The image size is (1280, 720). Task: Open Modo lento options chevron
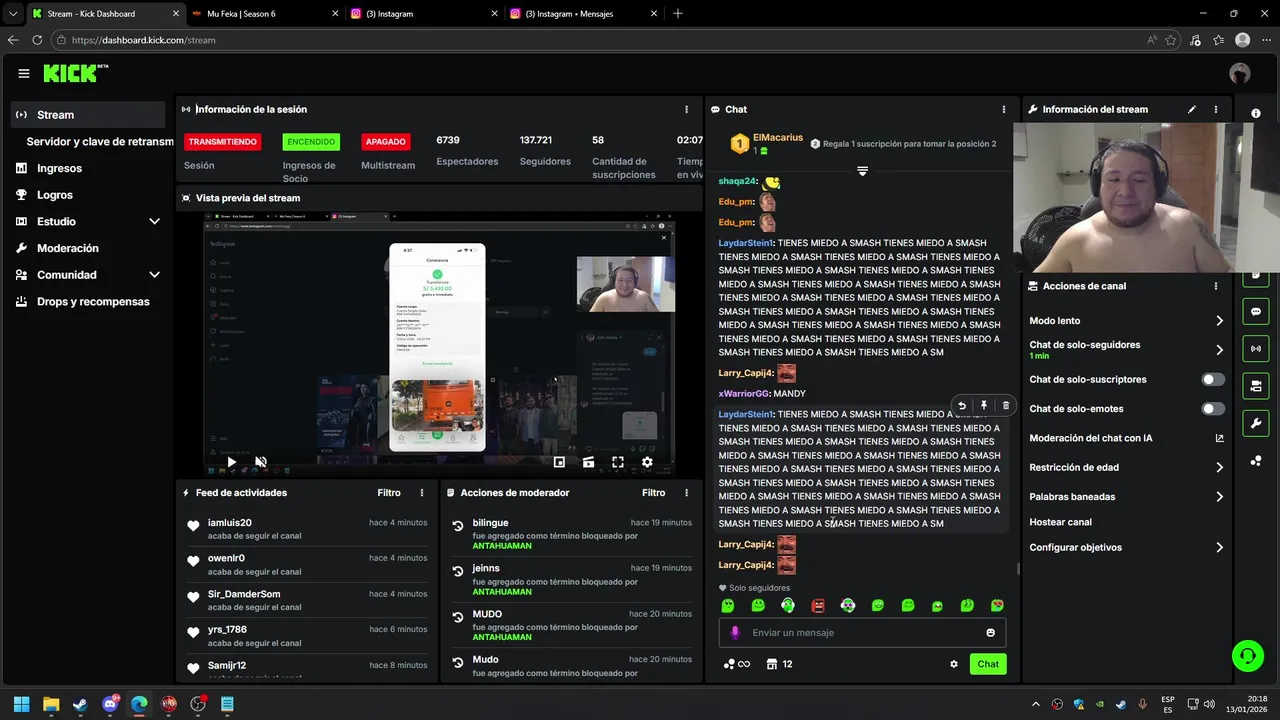tap(1219, 321)
